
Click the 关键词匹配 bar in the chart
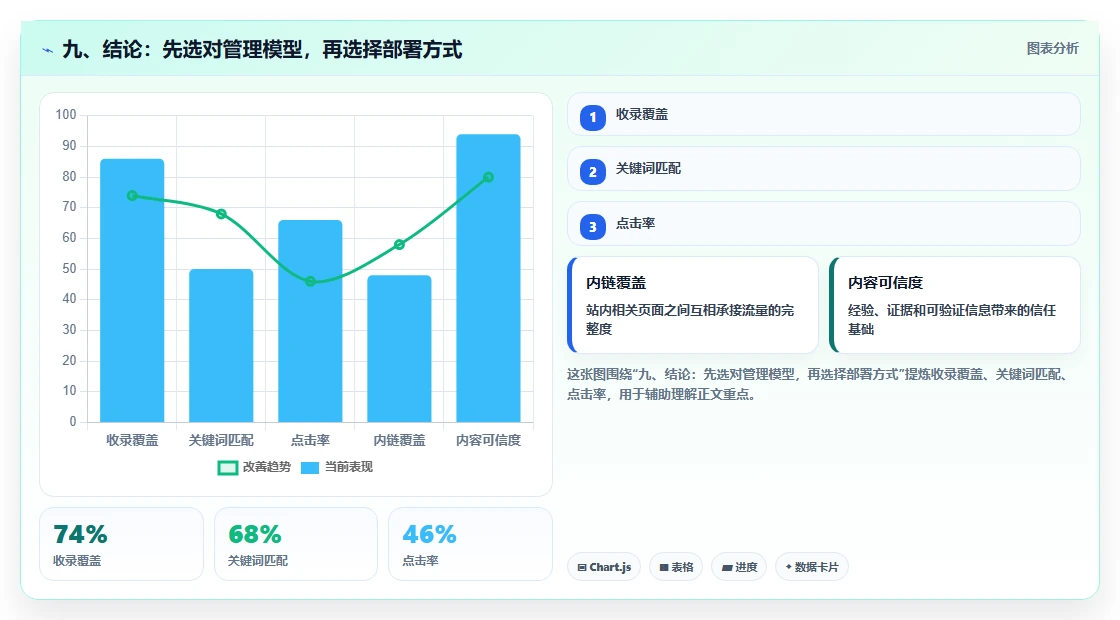point(221,346)
